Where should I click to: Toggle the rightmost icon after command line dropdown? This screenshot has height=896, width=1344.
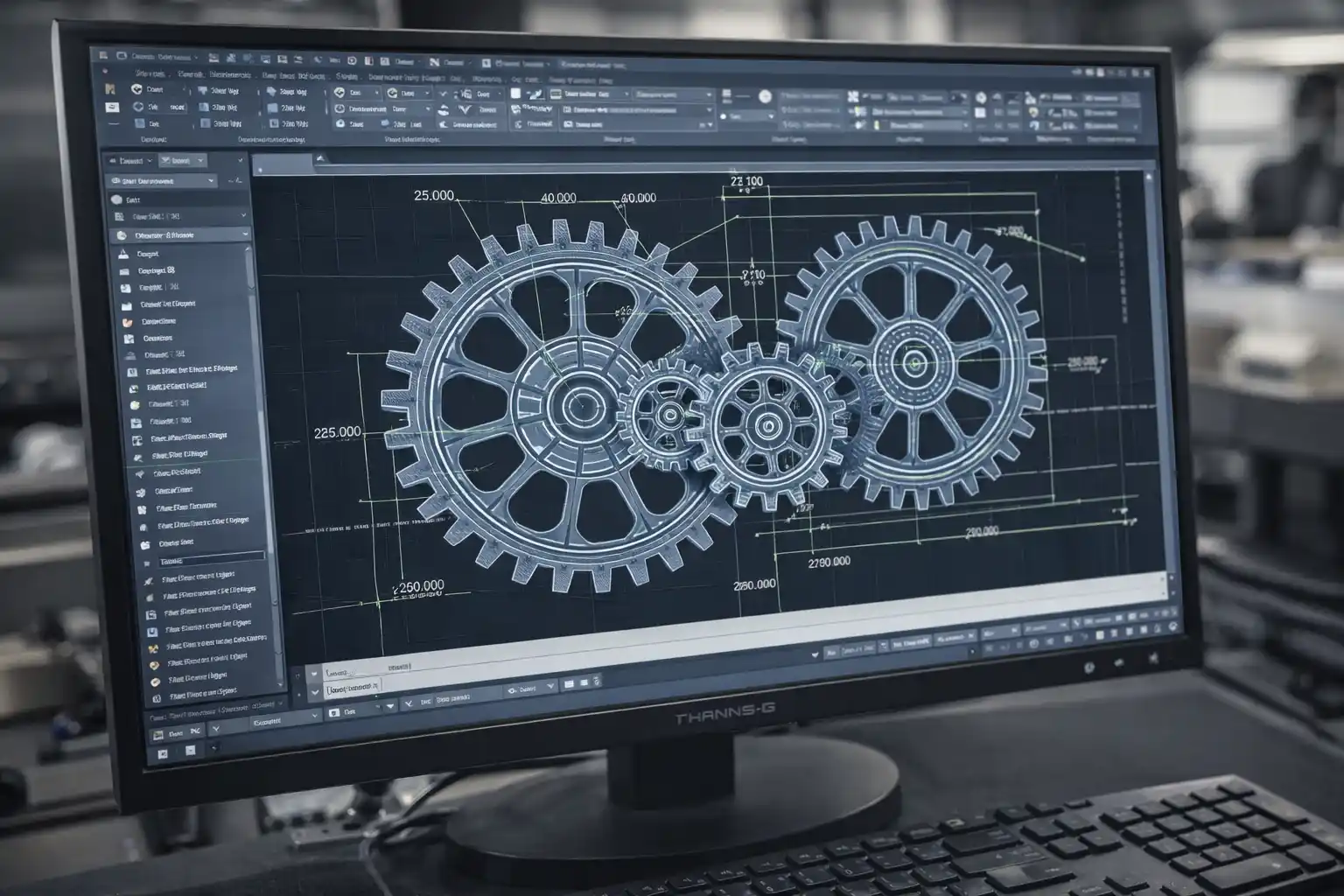596,682
